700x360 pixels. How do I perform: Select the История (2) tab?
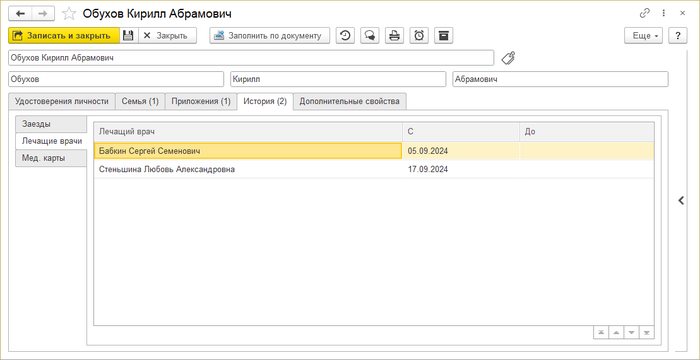[x=265, y=101]
